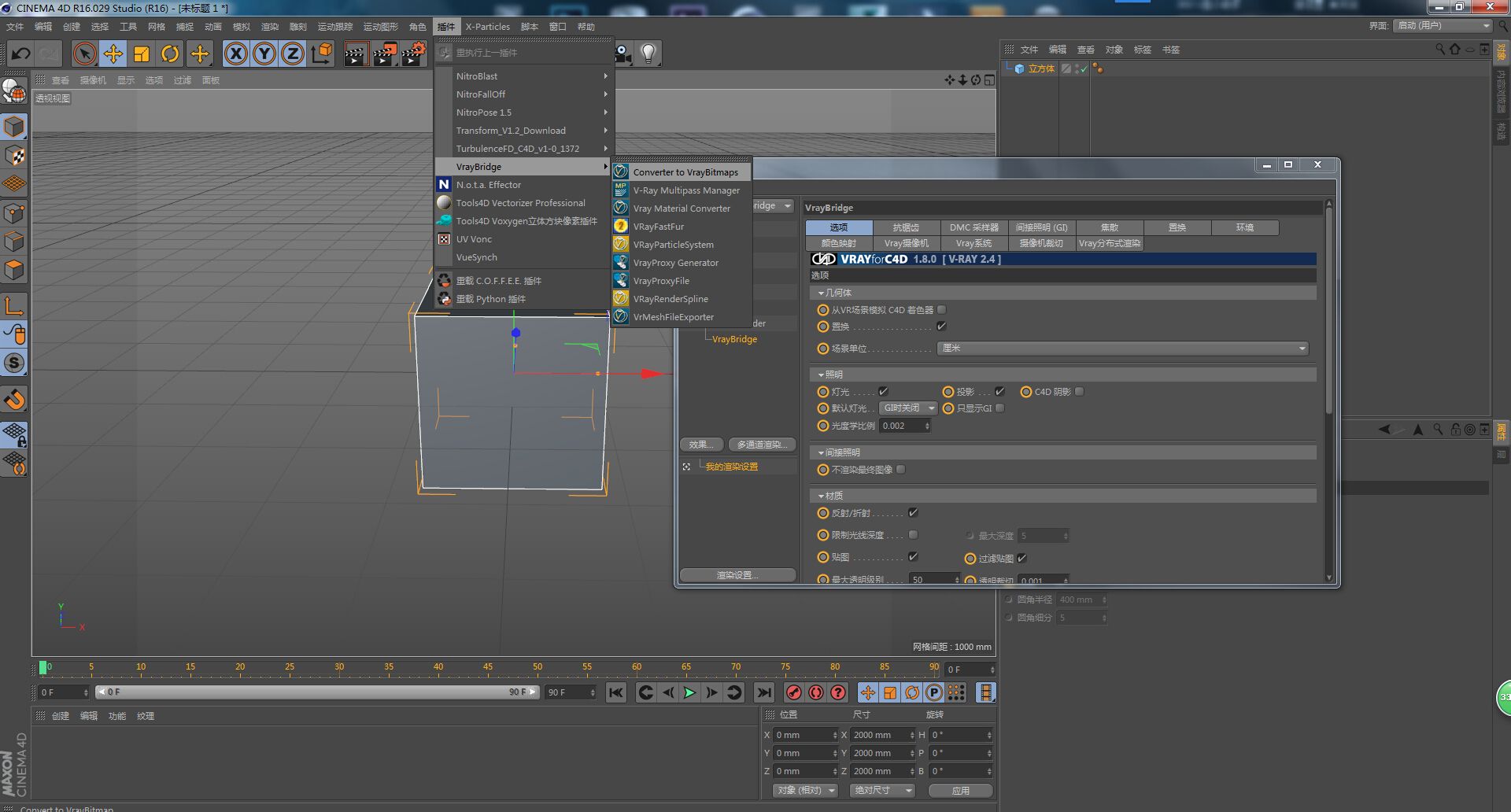The height and width of the screenshot is (812, 1511).
Task: Open X-Particles menu
Action: [x=487, y=27]
